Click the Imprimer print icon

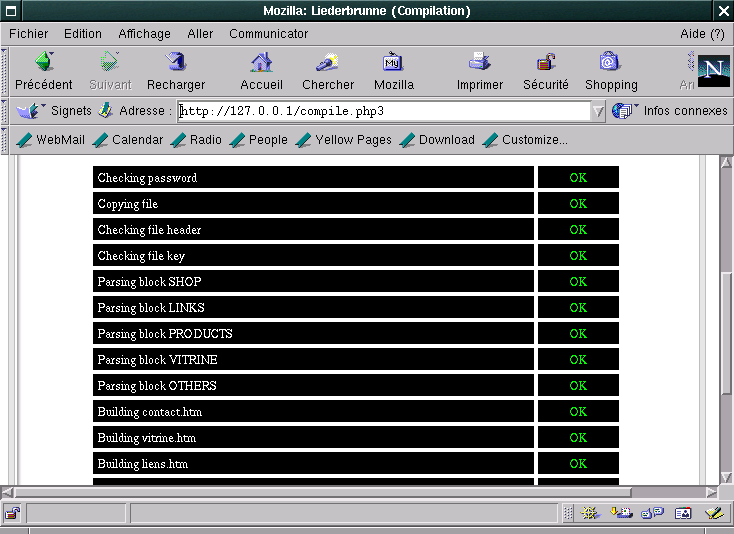(480, 70)
